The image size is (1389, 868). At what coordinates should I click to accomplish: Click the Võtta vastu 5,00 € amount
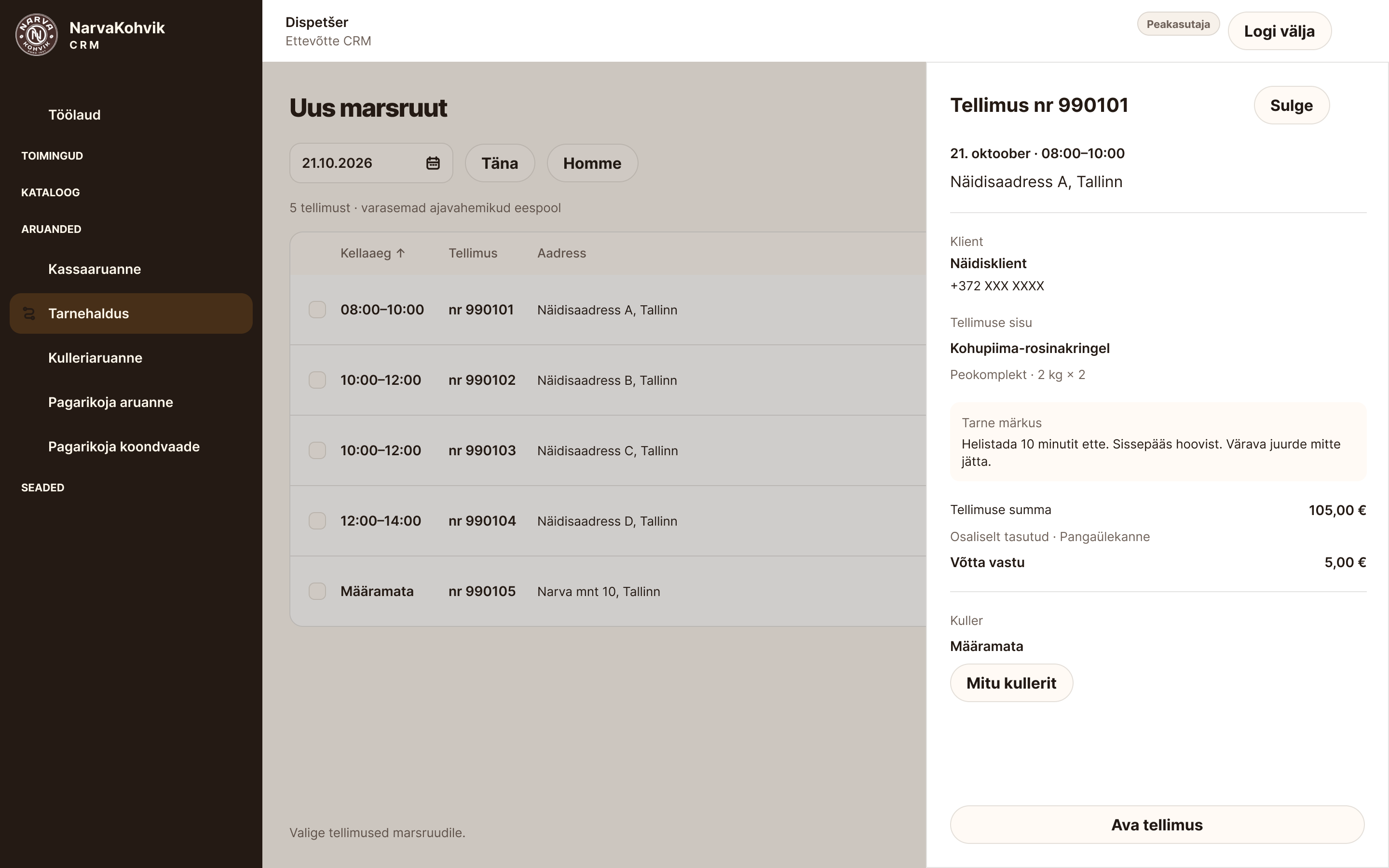1346,563
